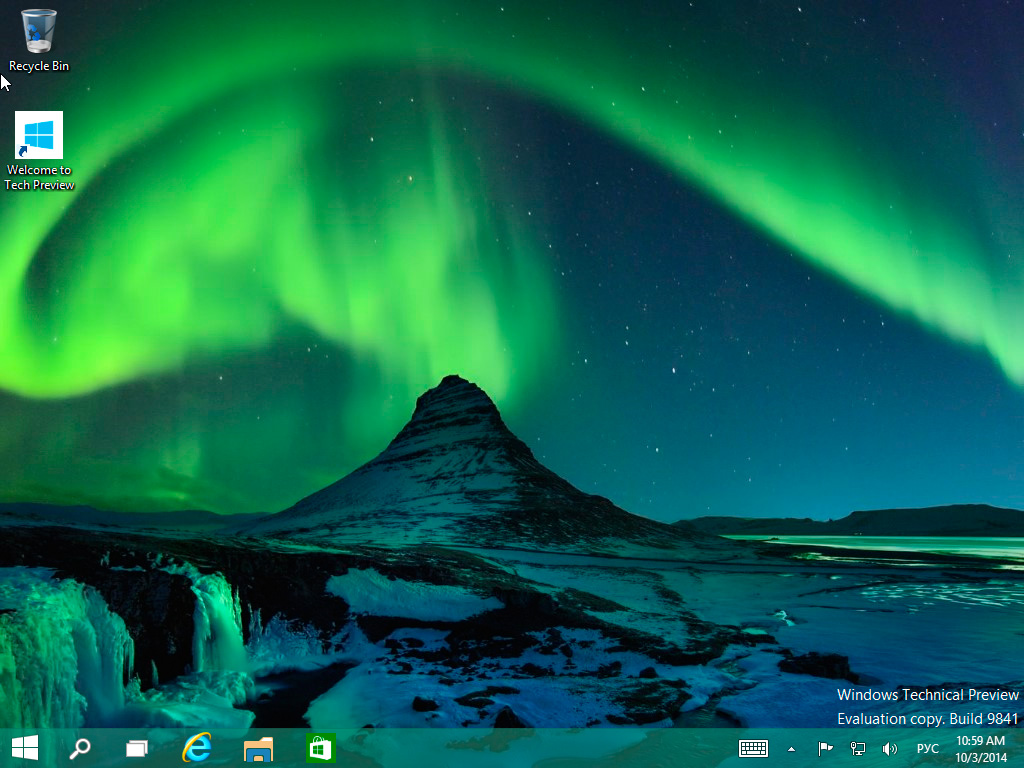1024x768 pixels.
Task: Open the volume speaker control
Action: tap(889, 748)
